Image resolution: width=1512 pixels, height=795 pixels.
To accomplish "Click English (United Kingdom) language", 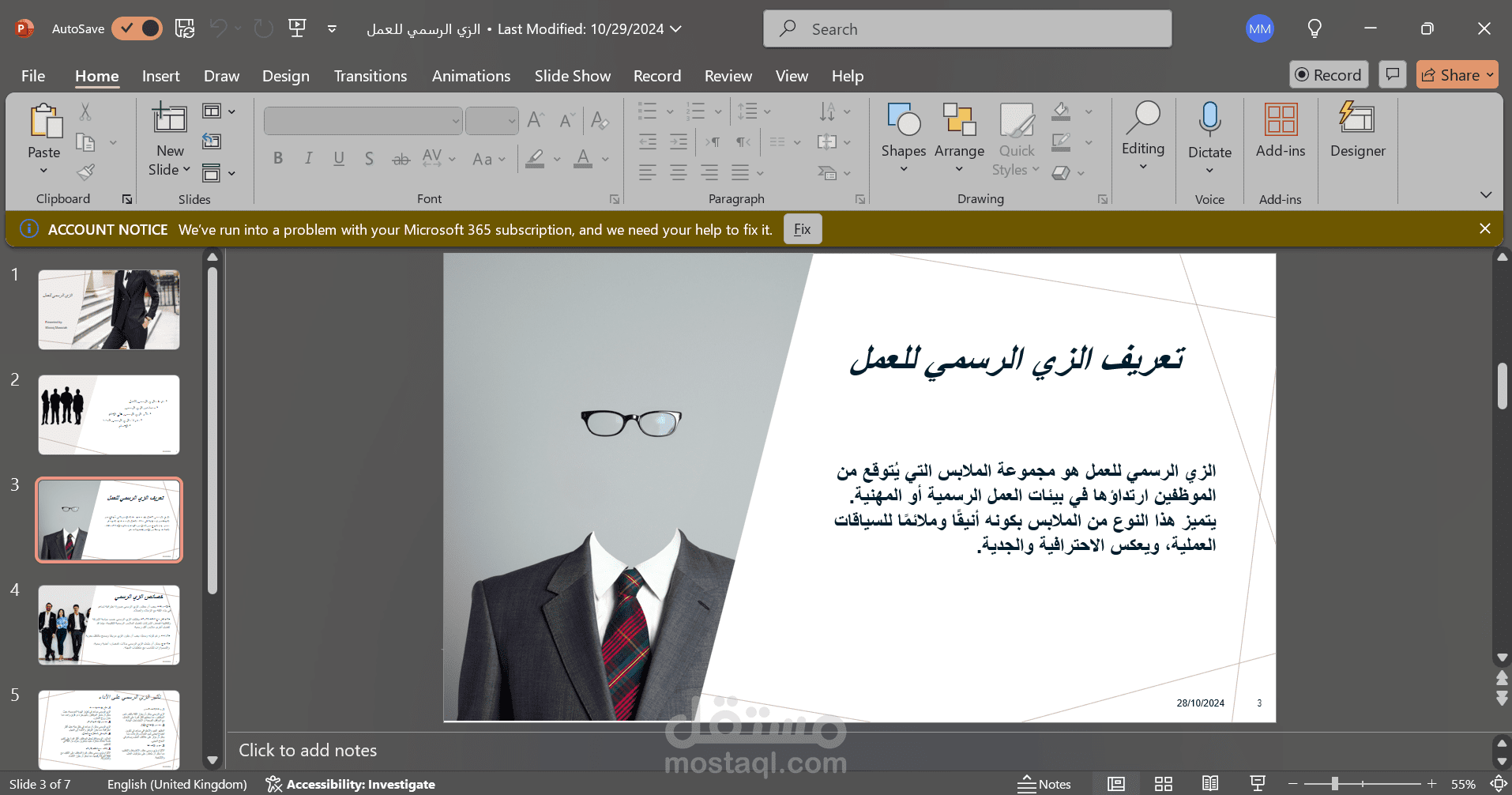I will click(177, 784).
